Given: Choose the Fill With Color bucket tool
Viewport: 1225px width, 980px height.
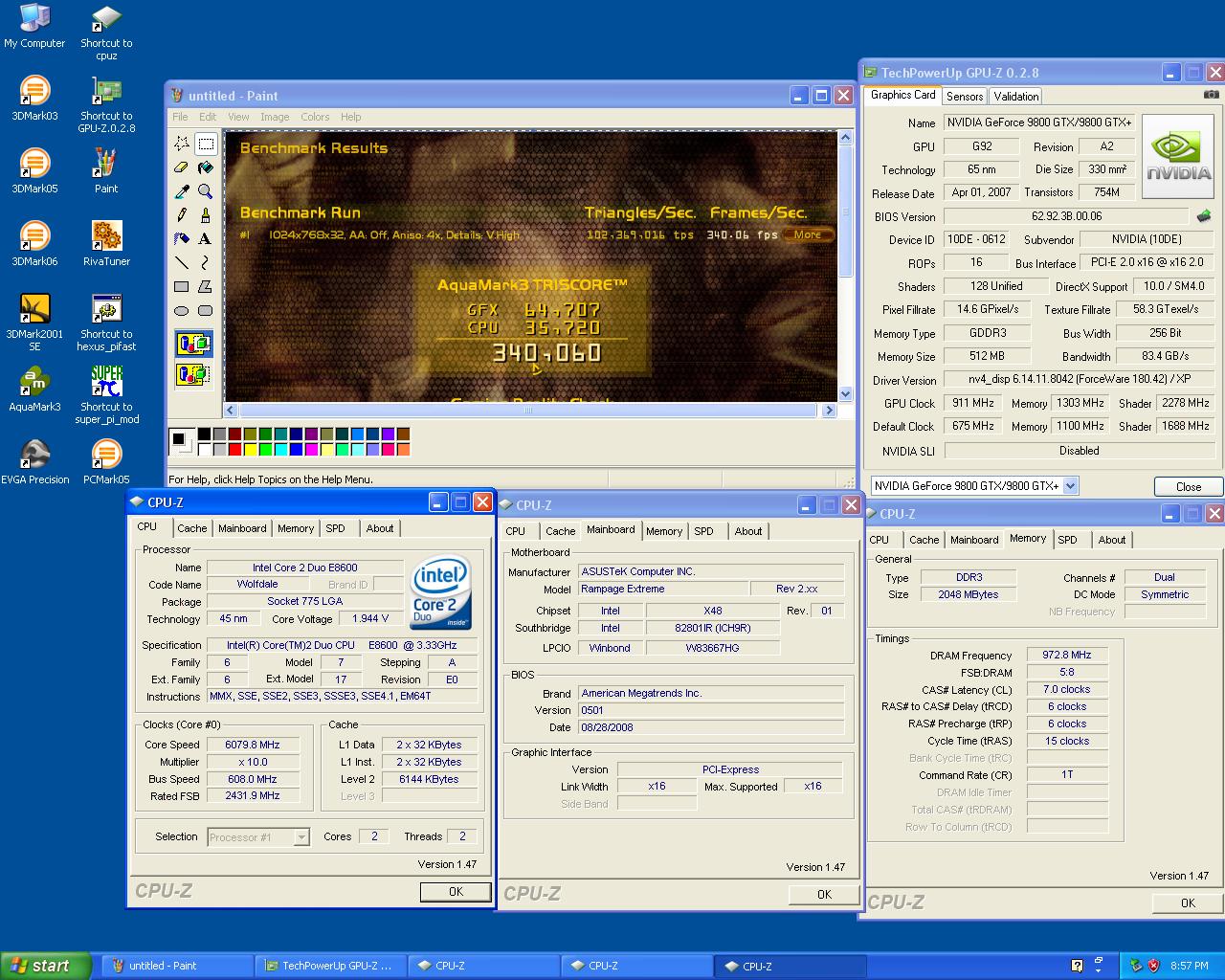Looking at the screenshot, I should [x=205, y=167].
